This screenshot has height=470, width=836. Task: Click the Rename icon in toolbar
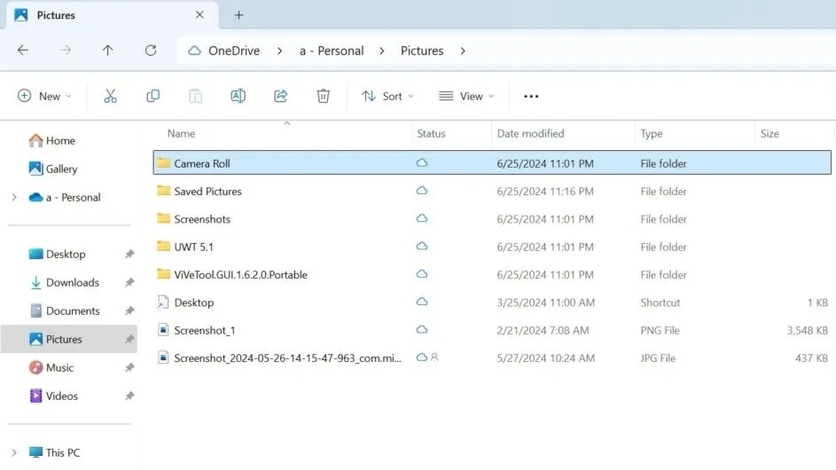tap(238, 96)
